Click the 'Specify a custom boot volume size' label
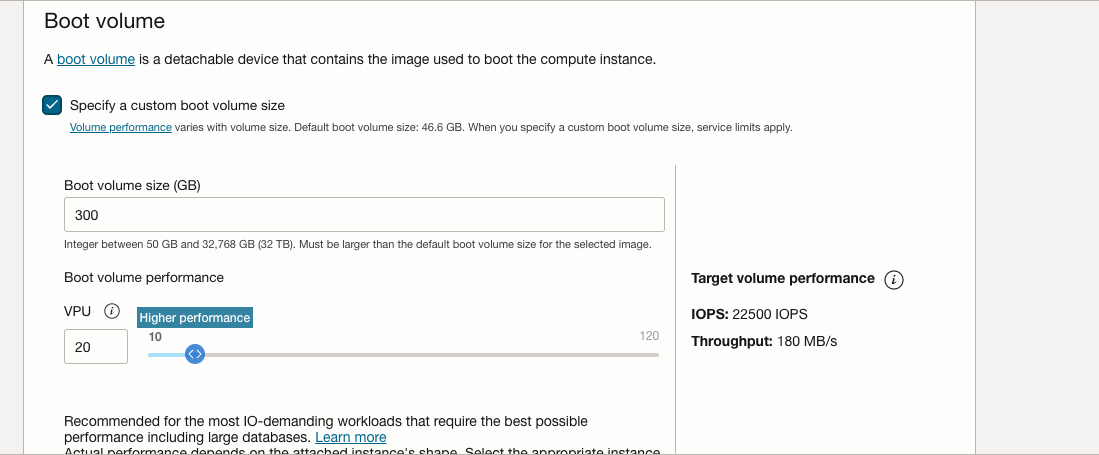Viewport: 1099px width, 455px height. click(x=177, y=106)
